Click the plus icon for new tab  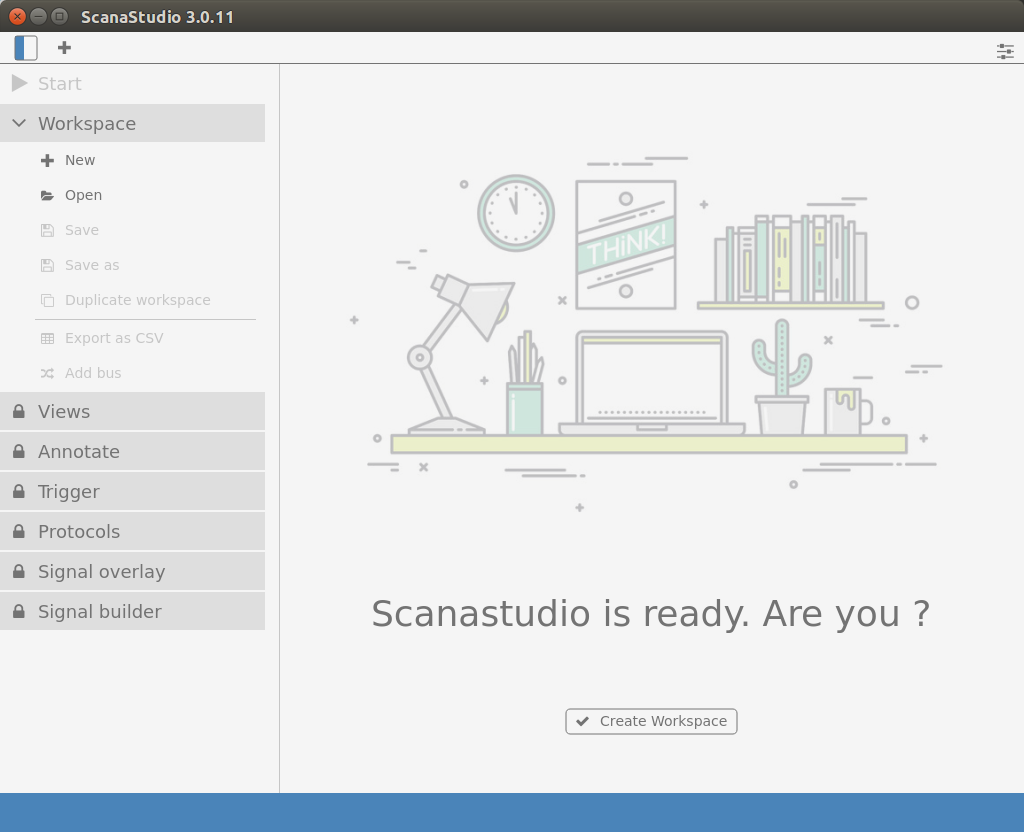point(64,48)
